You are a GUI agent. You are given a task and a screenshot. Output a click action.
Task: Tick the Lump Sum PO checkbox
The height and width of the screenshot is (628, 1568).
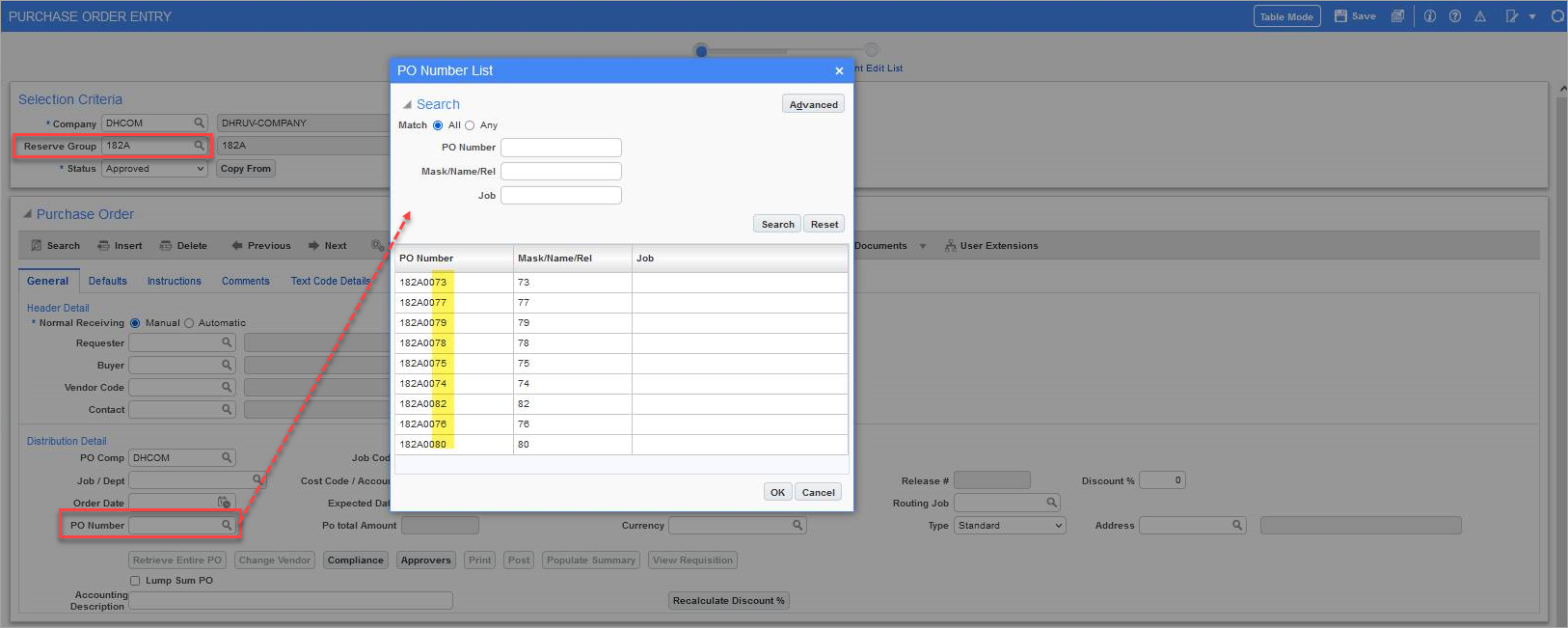[135, 581]
